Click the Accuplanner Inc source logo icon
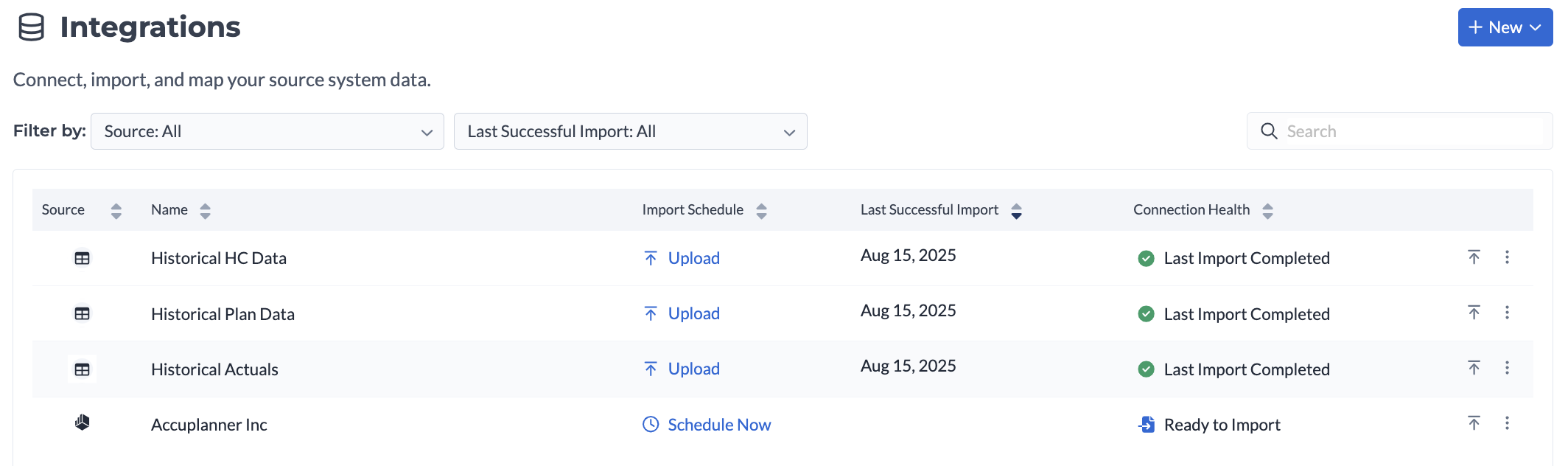Image resolution: width=1568 pixels, height=466 pixels. click(82, 422)
